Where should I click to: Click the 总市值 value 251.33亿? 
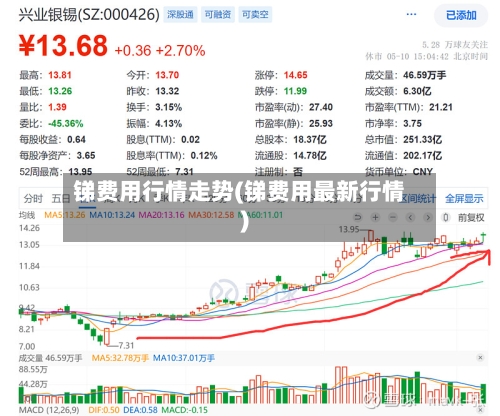point(422,139)
